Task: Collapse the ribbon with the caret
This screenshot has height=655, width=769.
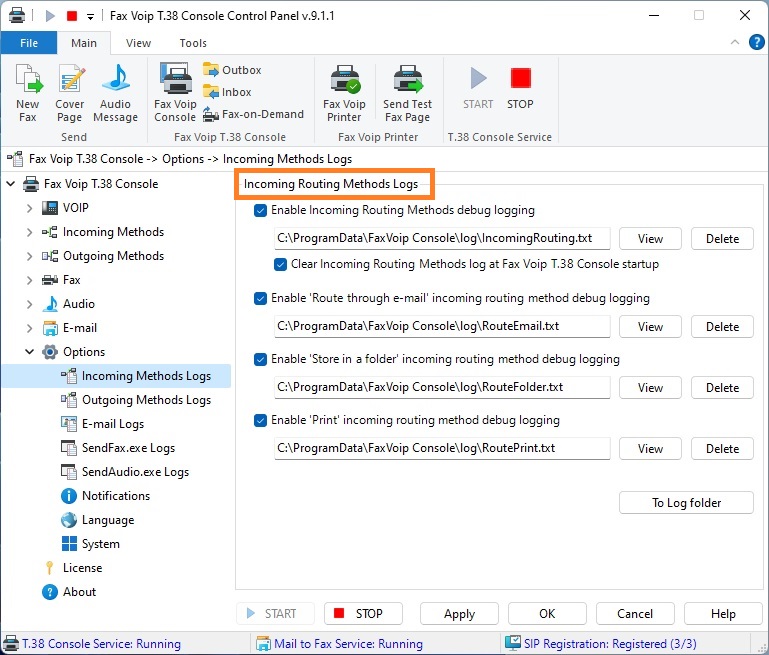Action: pos(735,42)
